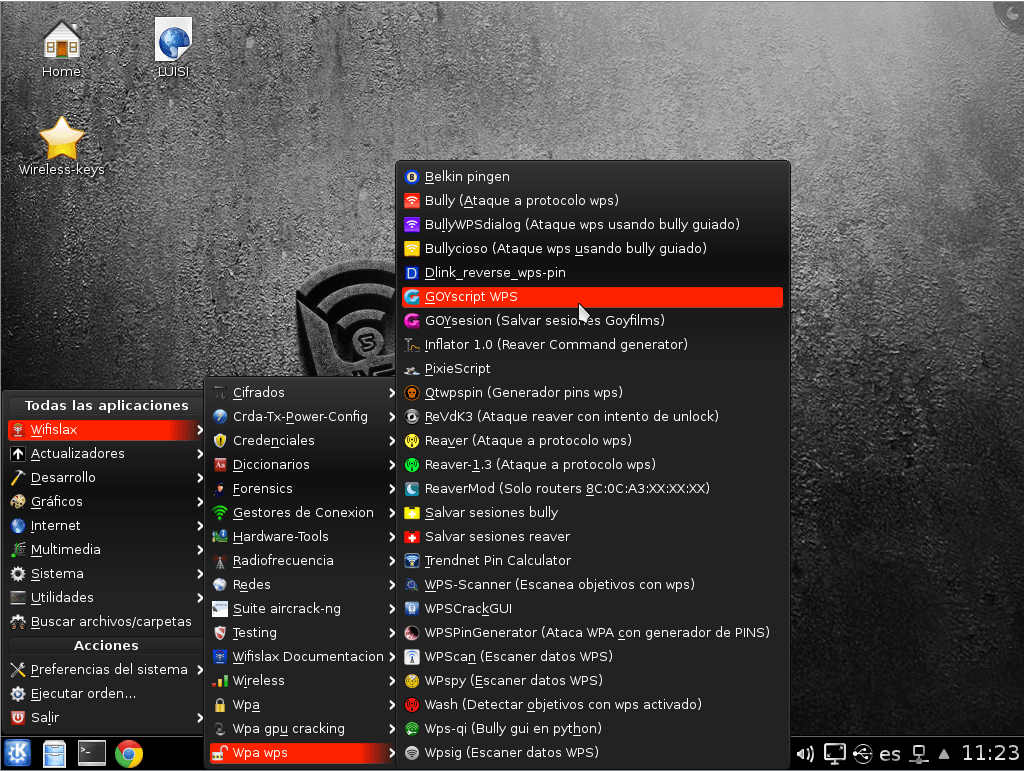
Task: Switch the es keyboard layout indicator
Action: [890, 753]
